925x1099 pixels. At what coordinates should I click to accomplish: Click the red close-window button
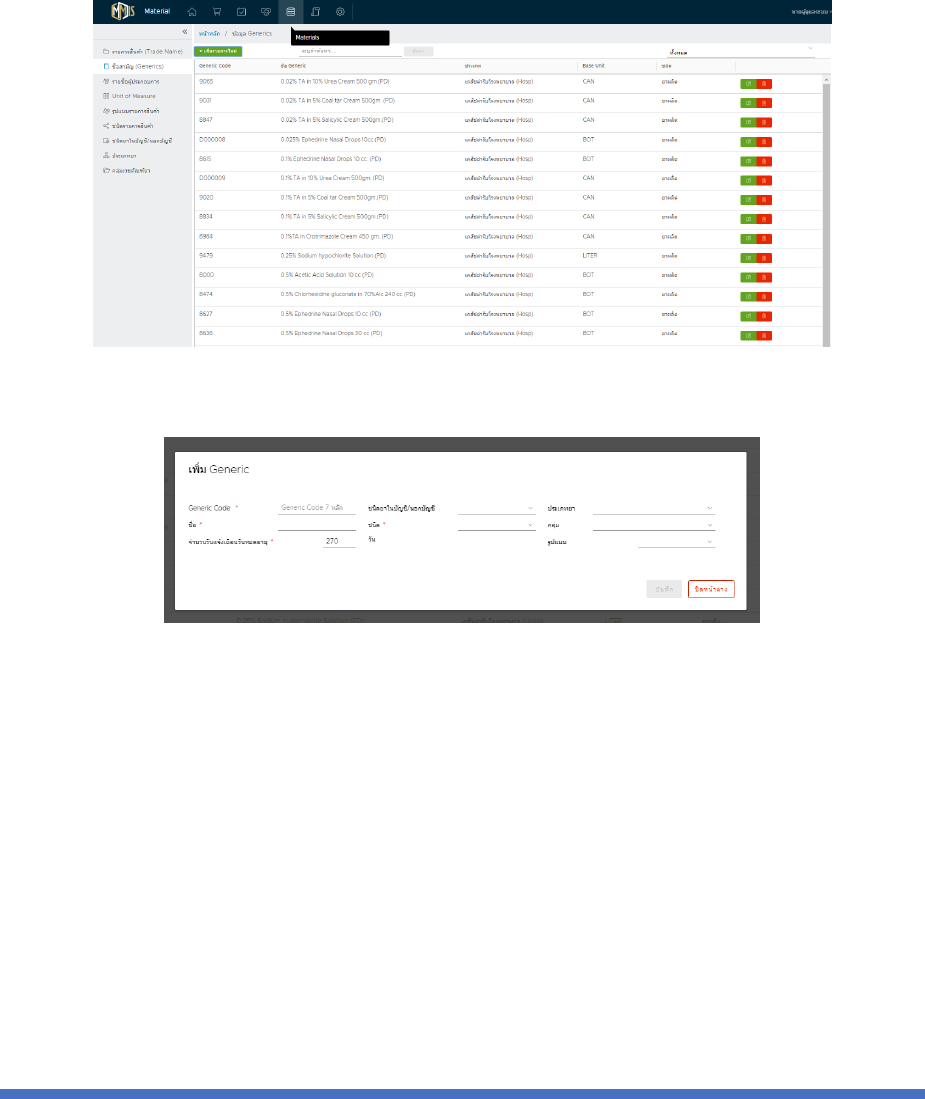coord(711,589)
